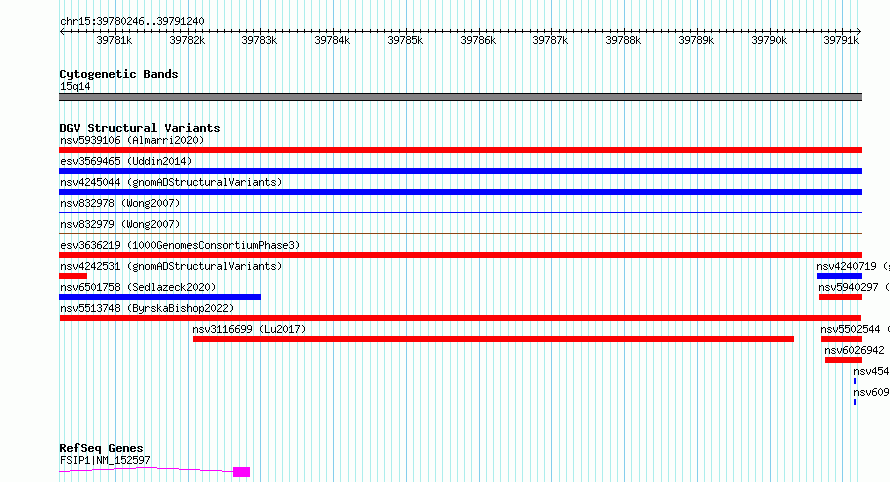This screenshot has height=482, width=890.
Task: Click the nsv5939106 (Almarri2020) label
Action: pyautogui.click(x=132, y=140)
